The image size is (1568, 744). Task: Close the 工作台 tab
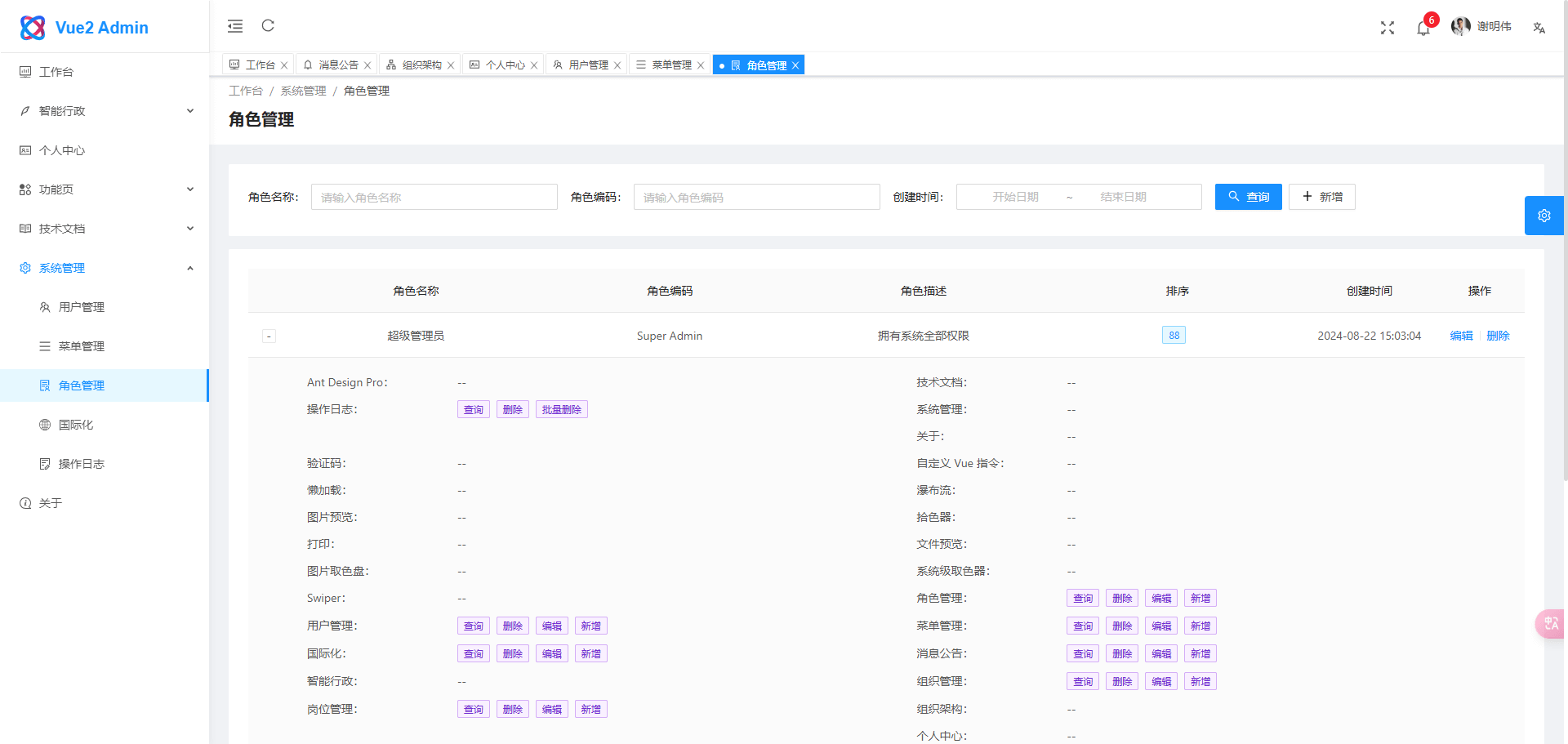pyautogui.click(x=284, y=65)
